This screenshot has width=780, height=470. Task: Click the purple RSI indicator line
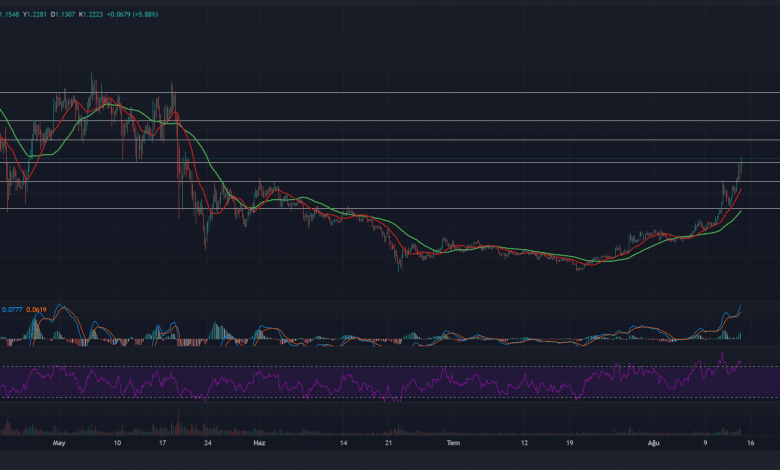[x=300, y=382]
